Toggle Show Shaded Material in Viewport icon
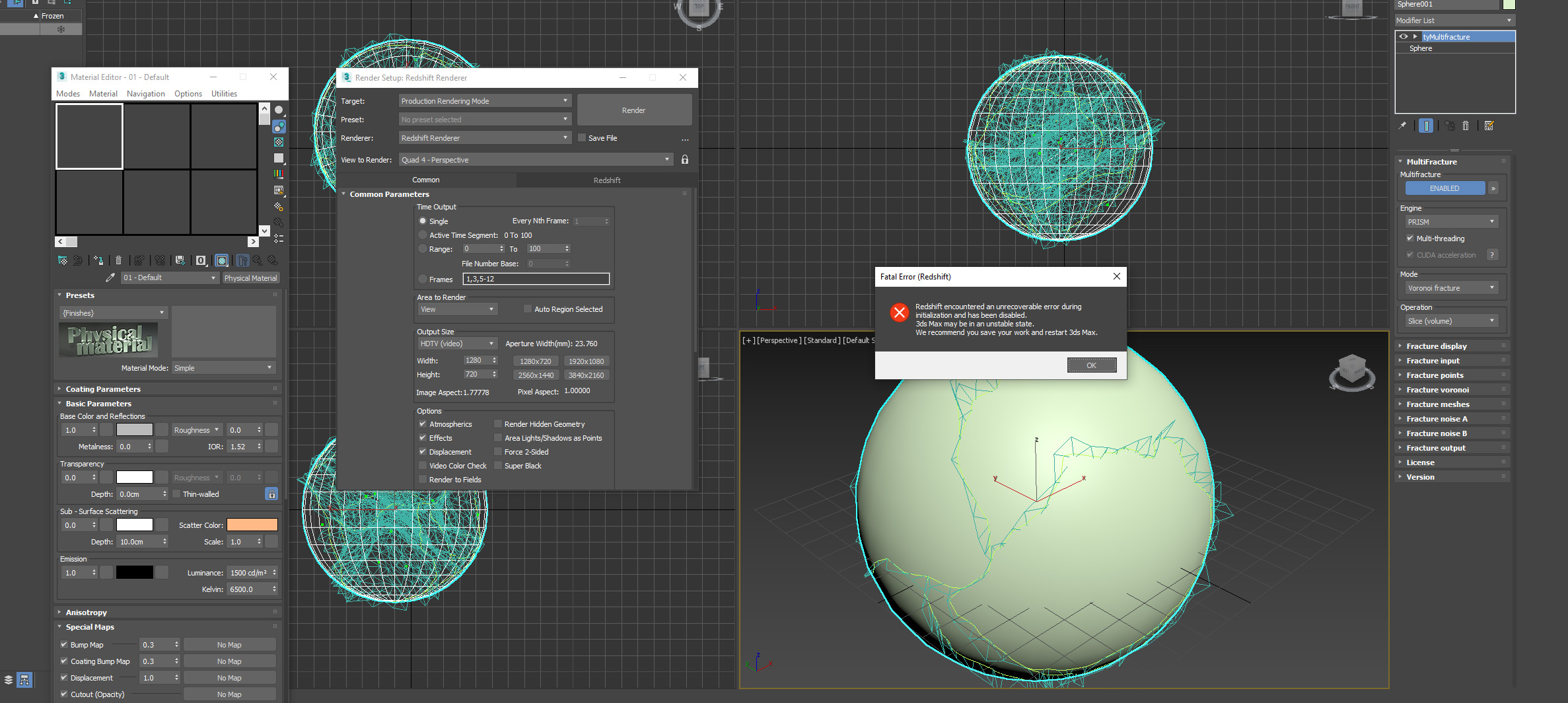 point(222,260)
